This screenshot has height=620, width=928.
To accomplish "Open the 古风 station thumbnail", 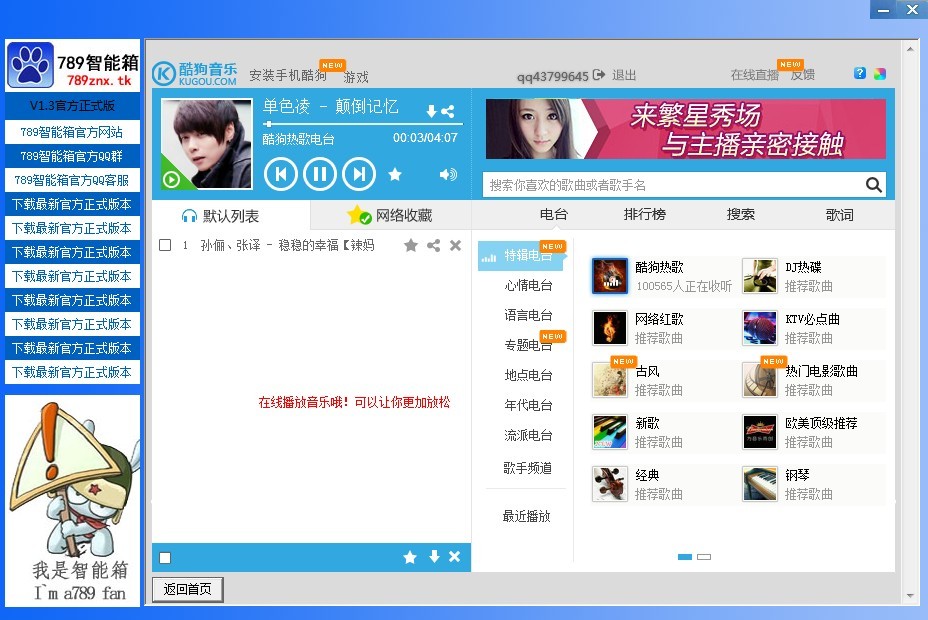I will click(610, 380).
